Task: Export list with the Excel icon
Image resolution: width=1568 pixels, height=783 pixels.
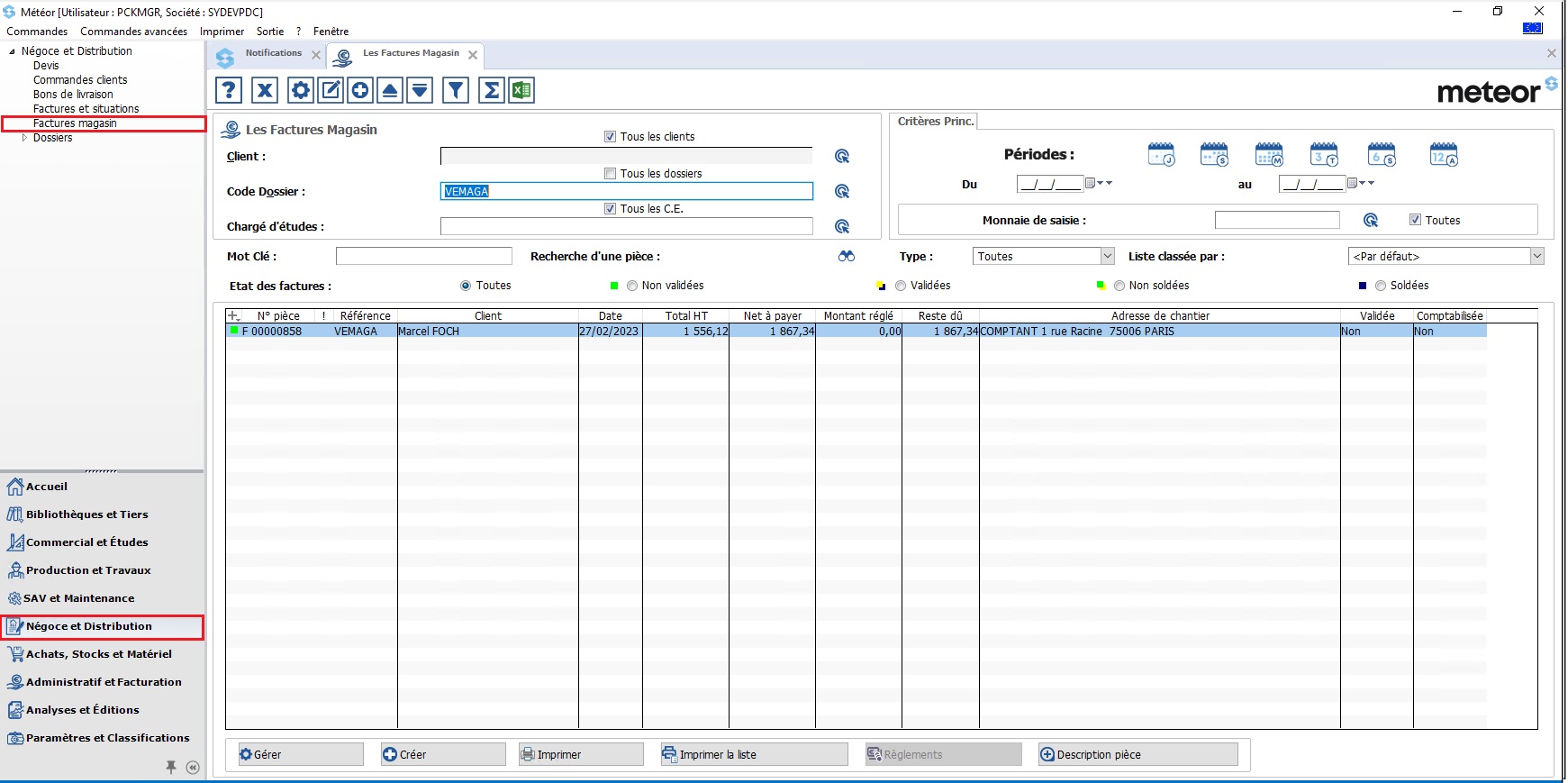Action: [521, 90]
